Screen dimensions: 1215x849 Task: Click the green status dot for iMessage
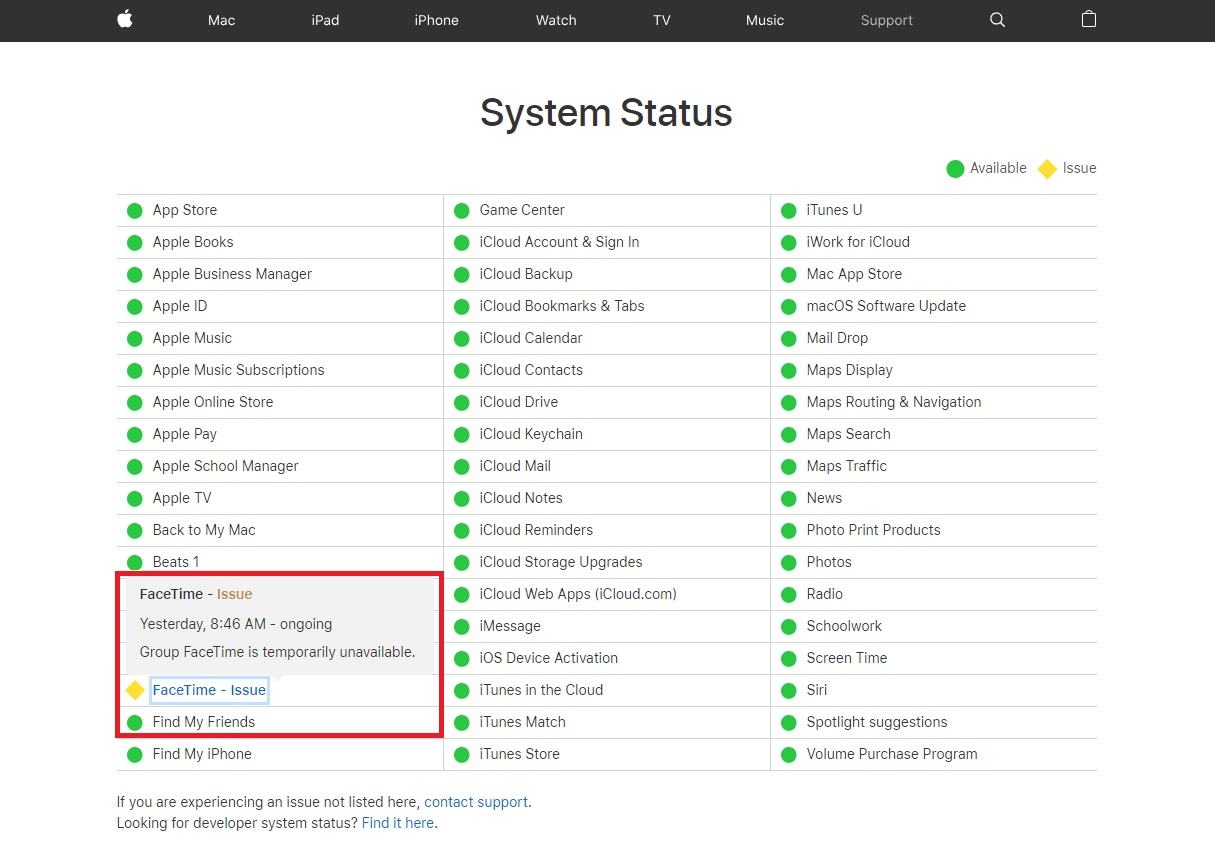[x=462, y=626]
